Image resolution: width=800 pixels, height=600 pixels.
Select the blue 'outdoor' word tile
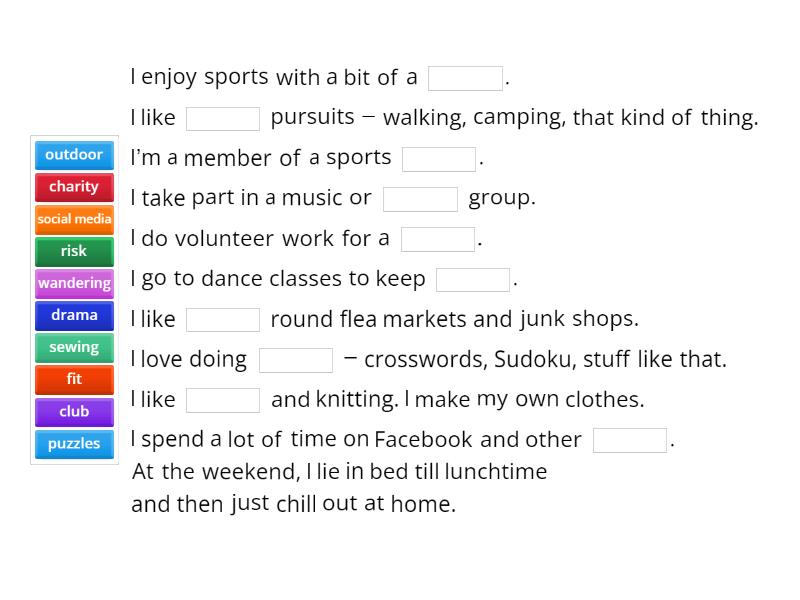74,155
